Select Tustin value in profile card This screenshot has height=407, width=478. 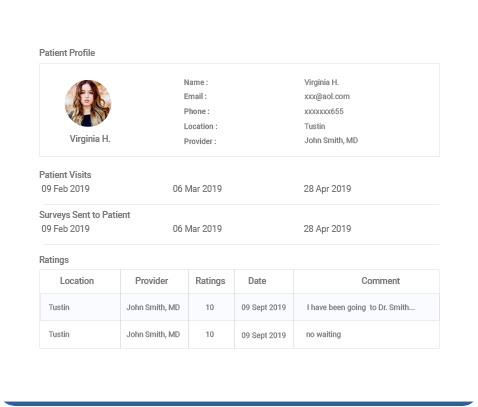click(x=314, y=126)
